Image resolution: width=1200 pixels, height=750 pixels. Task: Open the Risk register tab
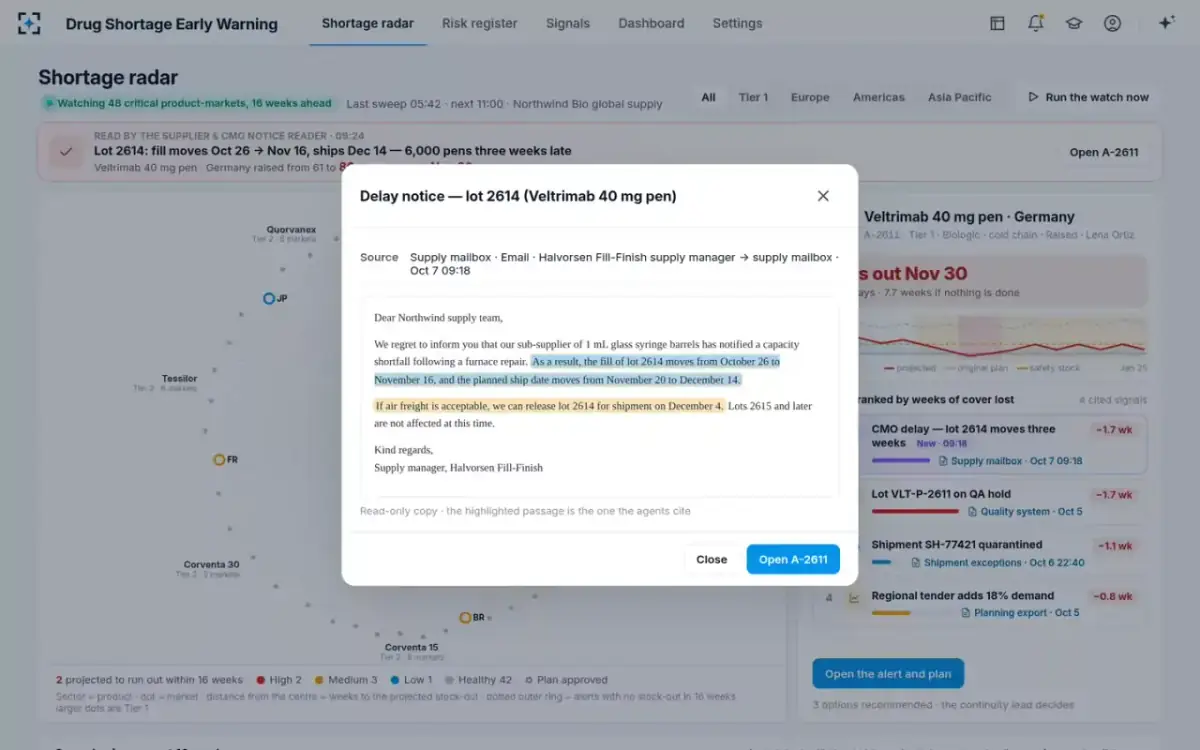[480, 23]
